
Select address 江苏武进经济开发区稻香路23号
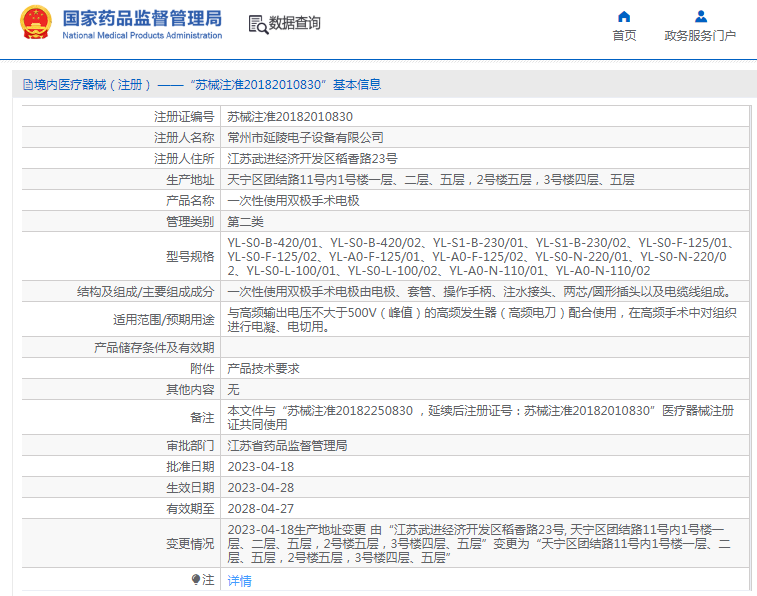click(x=312, y=159)
